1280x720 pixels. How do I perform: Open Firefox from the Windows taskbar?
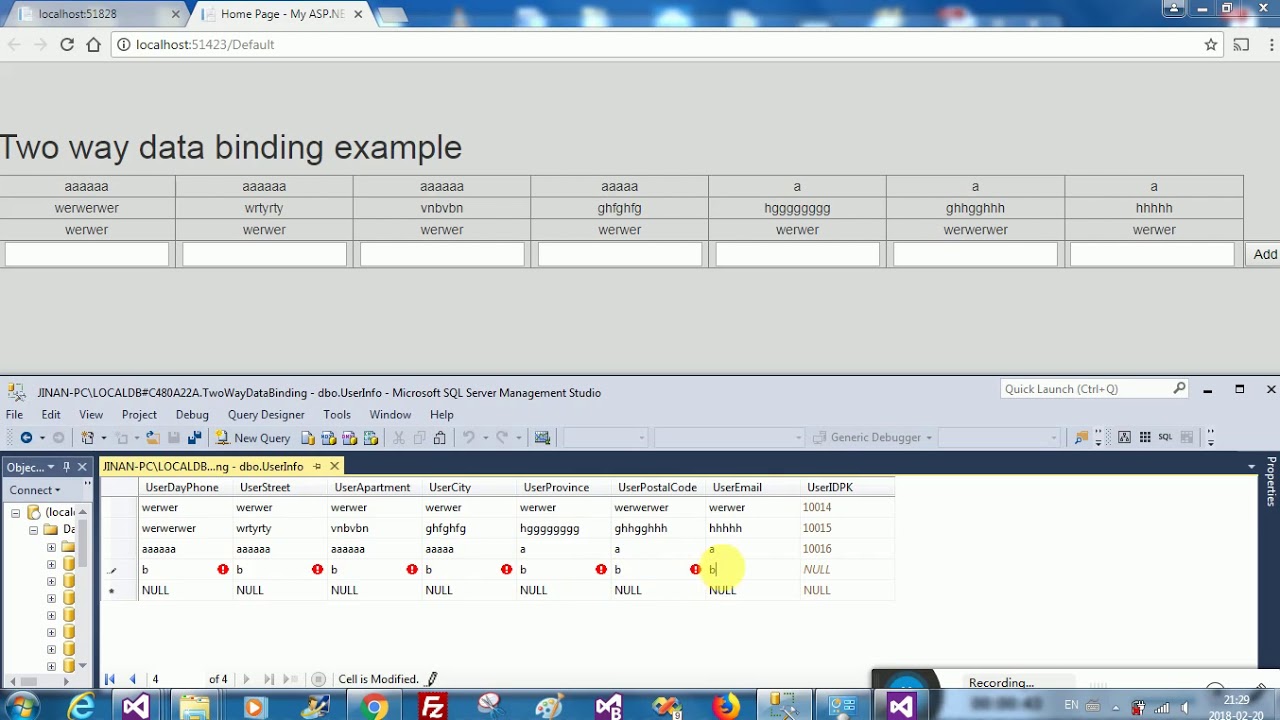click(726, 708)
